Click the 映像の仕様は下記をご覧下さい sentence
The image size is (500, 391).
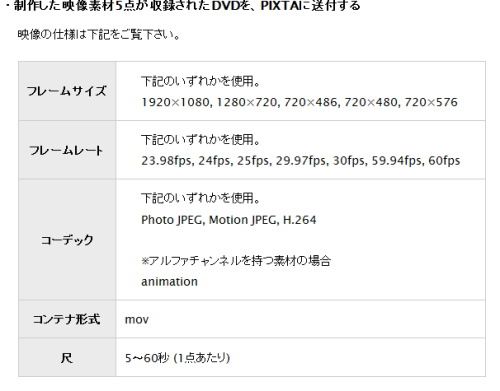coord(99,35)
